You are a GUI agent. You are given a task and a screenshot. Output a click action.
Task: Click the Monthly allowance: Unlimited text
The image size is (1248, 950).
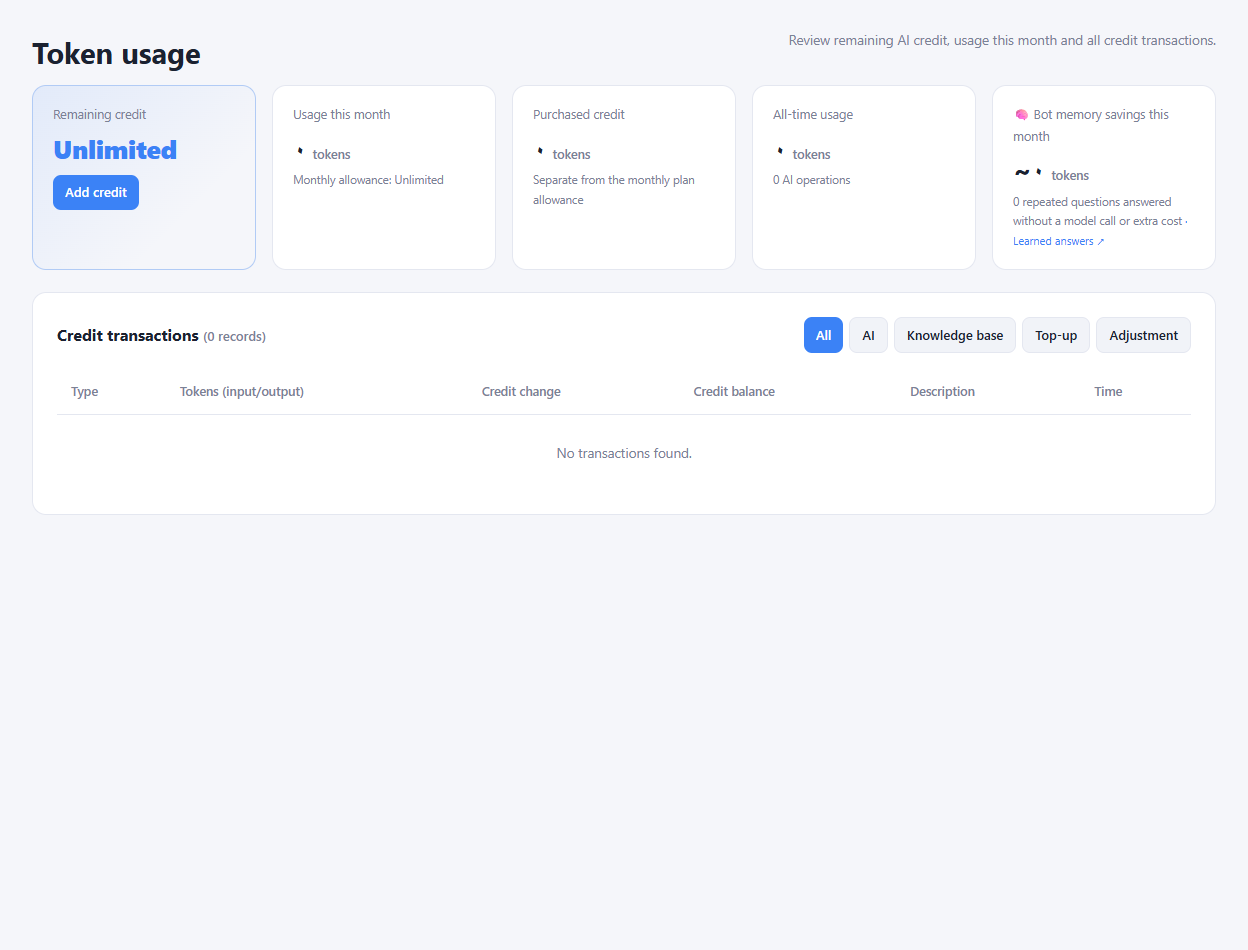tap(368, 180)
